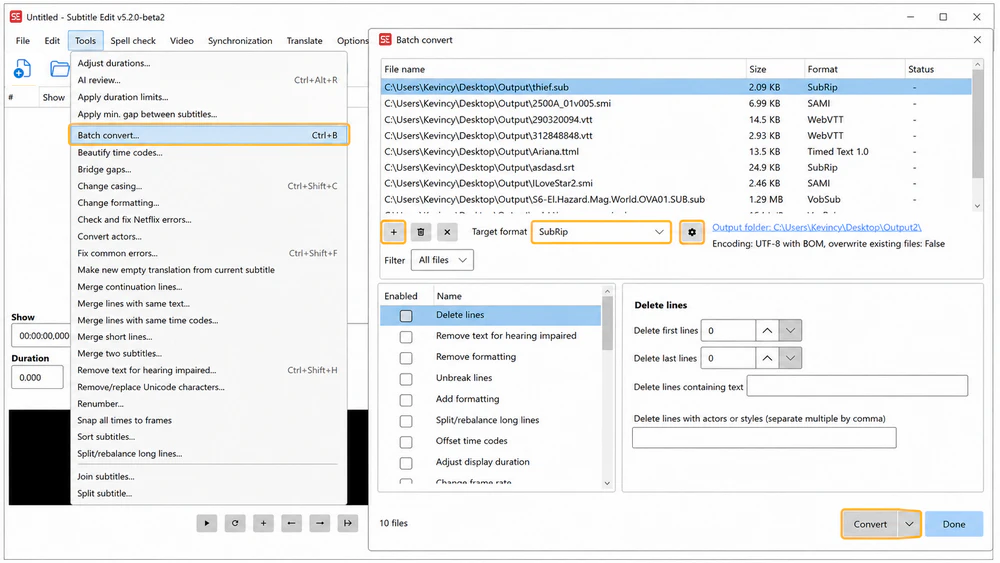Click the new subtitle file icon
1000x563 pixels.
point(22,69)
